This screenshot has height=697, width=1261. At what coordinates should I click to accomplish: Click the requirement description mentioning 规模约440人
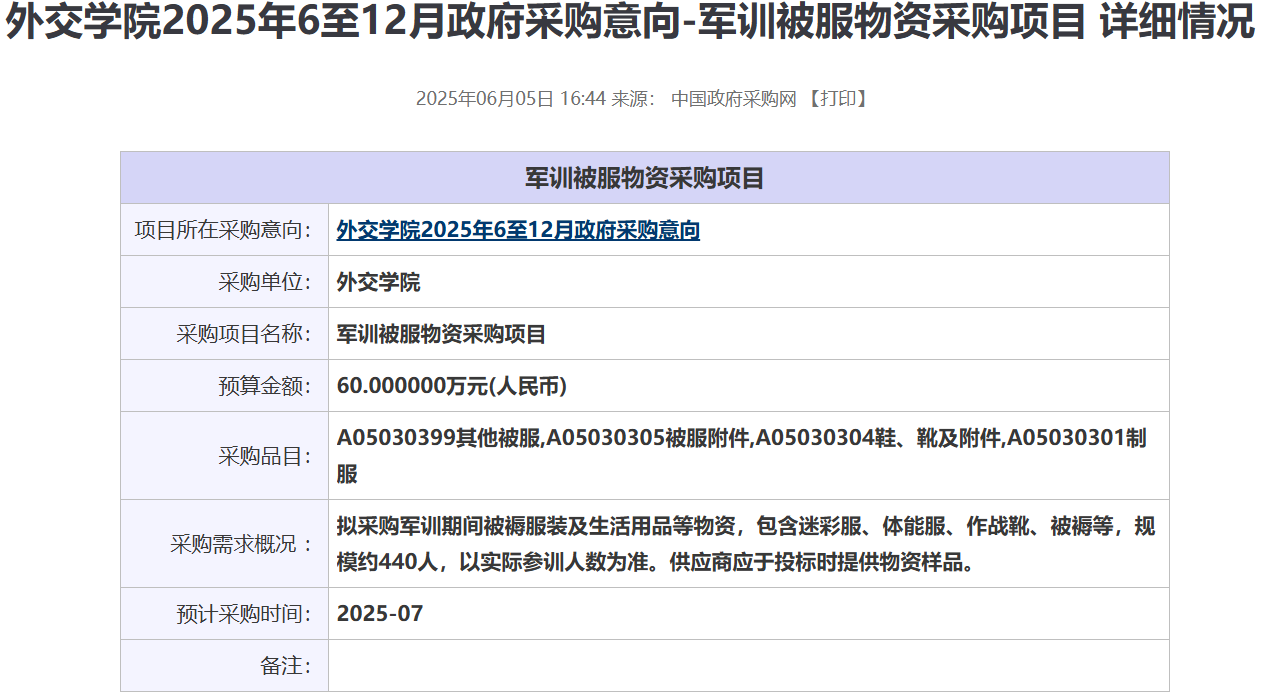click(x=745, y=544)
